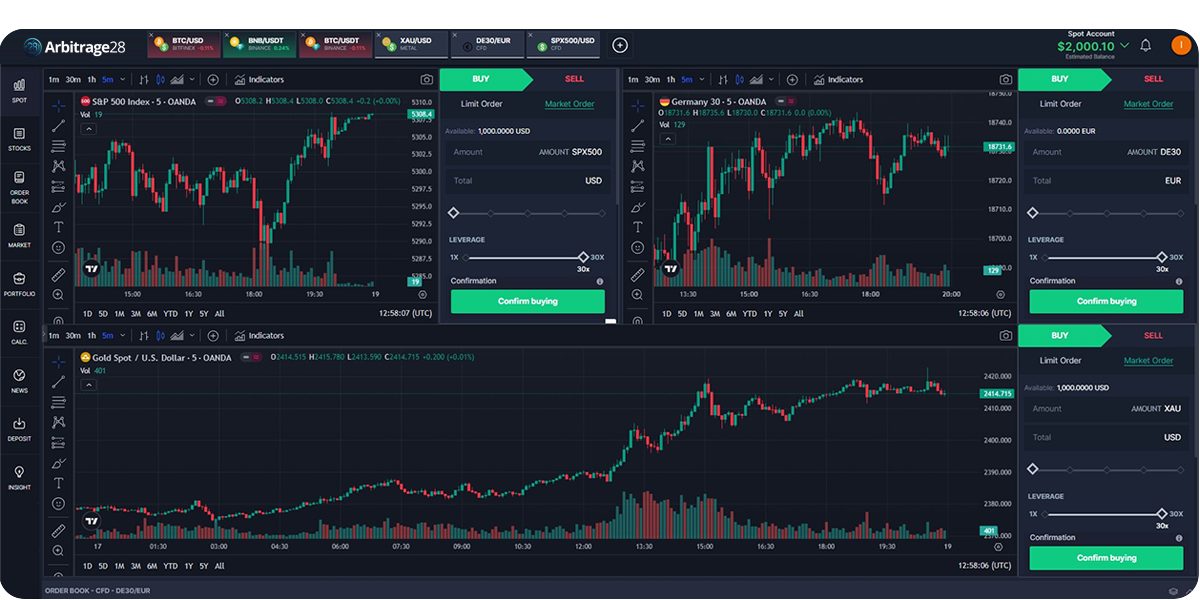Open the notifications bell
Viewport: 1200px width, 600px height.
[1146, 45]
